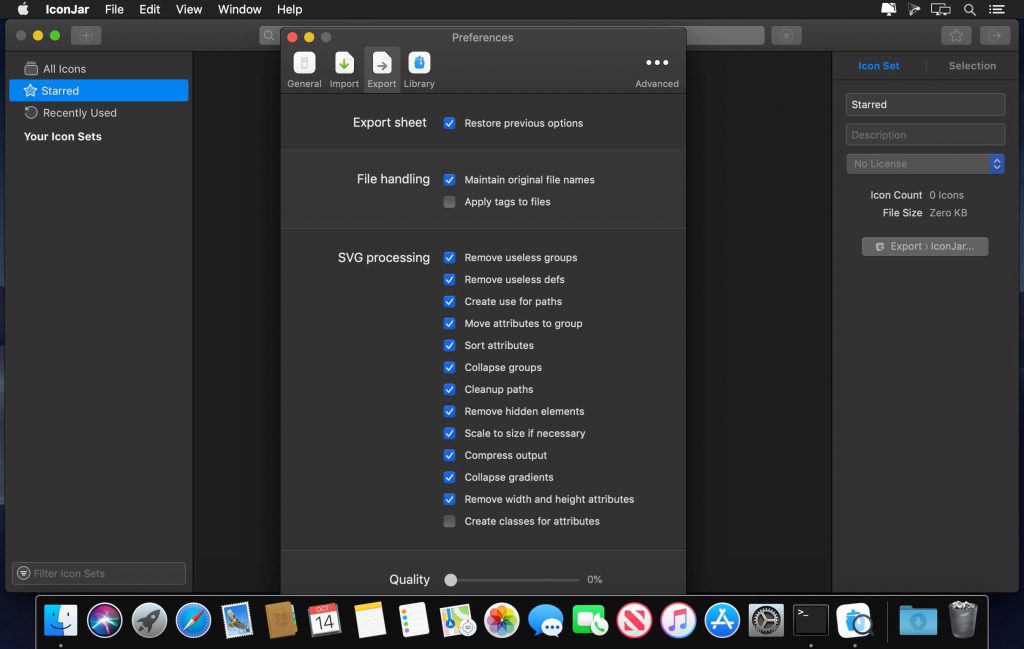
Task: Switch to the Selection tab
Action: coord(972,66)
